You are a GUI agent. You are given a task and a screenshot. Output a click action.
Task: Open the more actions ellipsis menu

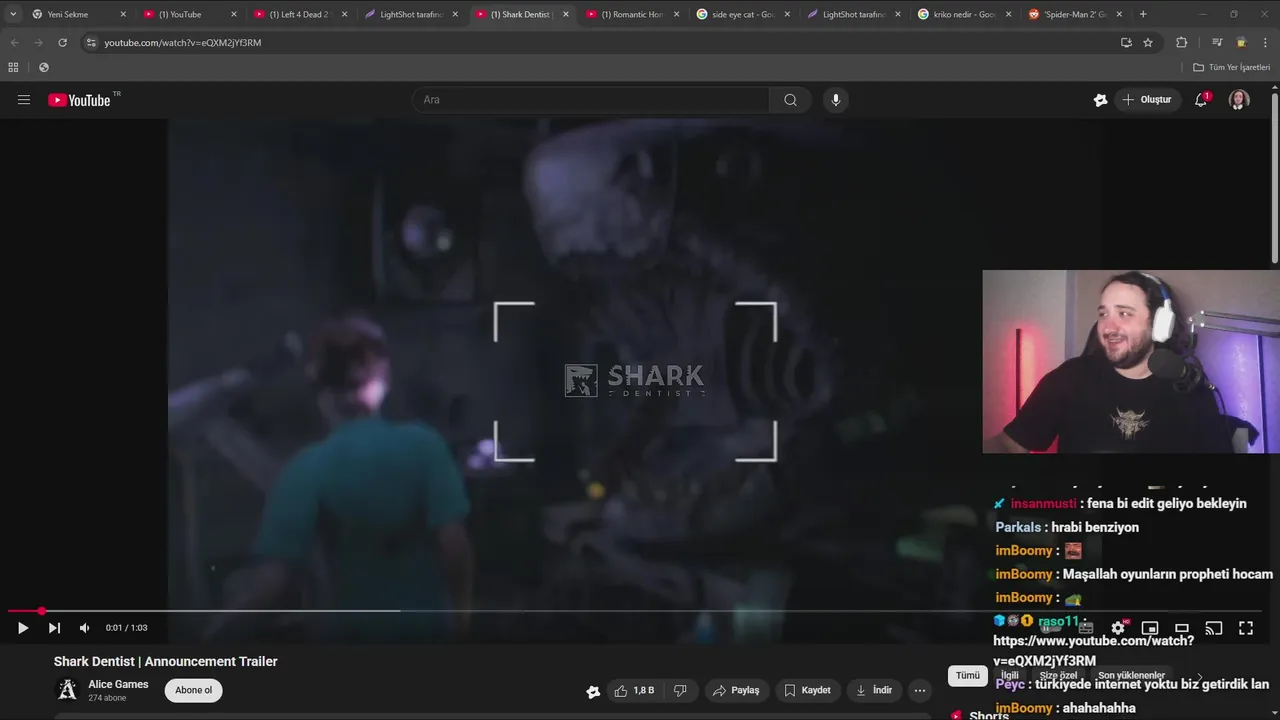pos(920,690)
